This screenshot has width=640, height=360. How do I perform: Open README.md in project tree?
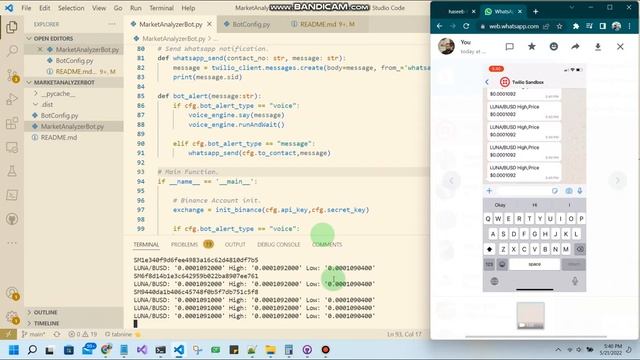59,138
